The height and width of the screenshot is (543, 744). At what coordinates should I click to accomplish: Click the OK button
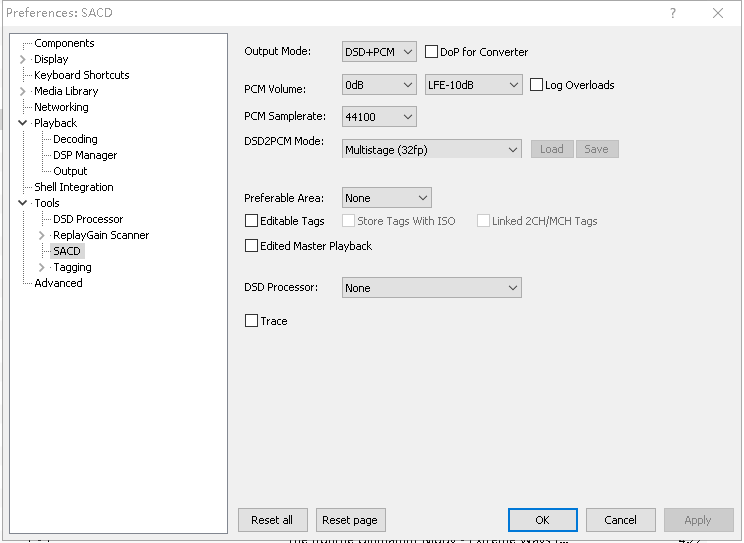pos(542,520)
